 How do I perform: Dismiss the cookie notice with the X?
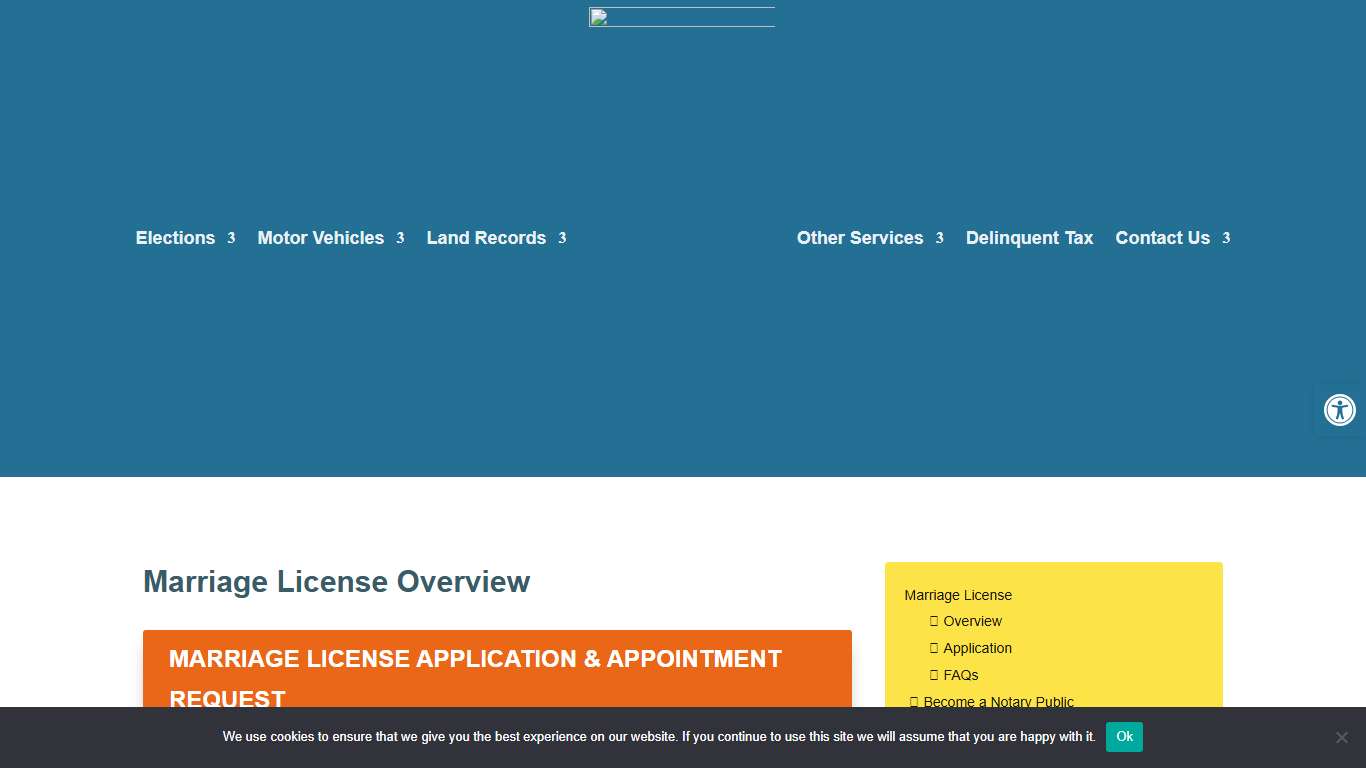[1341, 737]
